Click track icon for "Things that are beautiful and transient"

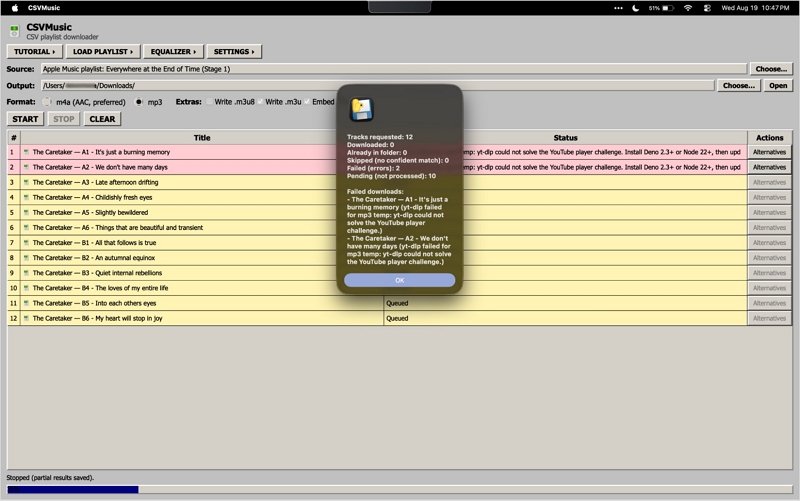click(26, 228)
